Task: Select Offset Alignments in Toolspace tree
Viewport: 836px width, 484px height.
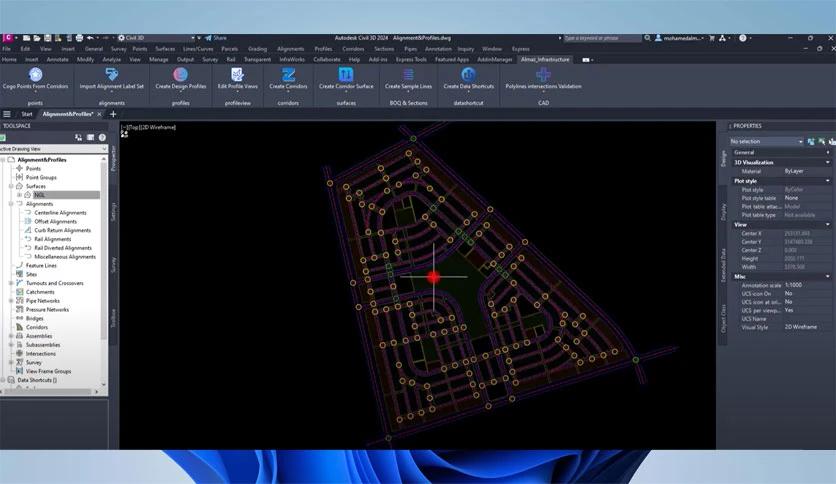Action: 55,221
